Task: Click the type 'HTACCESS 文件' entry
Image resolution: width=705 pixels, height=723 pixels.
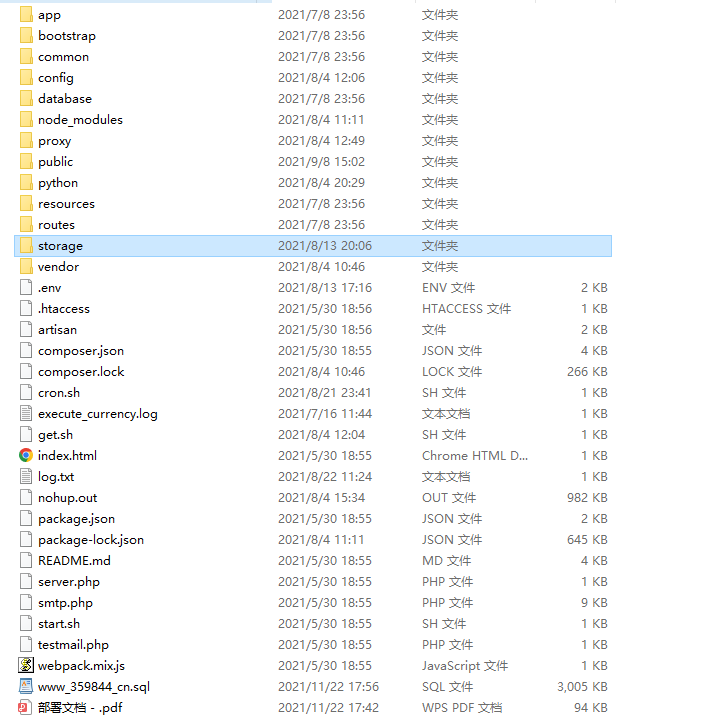Action: [x=466, y=308]
